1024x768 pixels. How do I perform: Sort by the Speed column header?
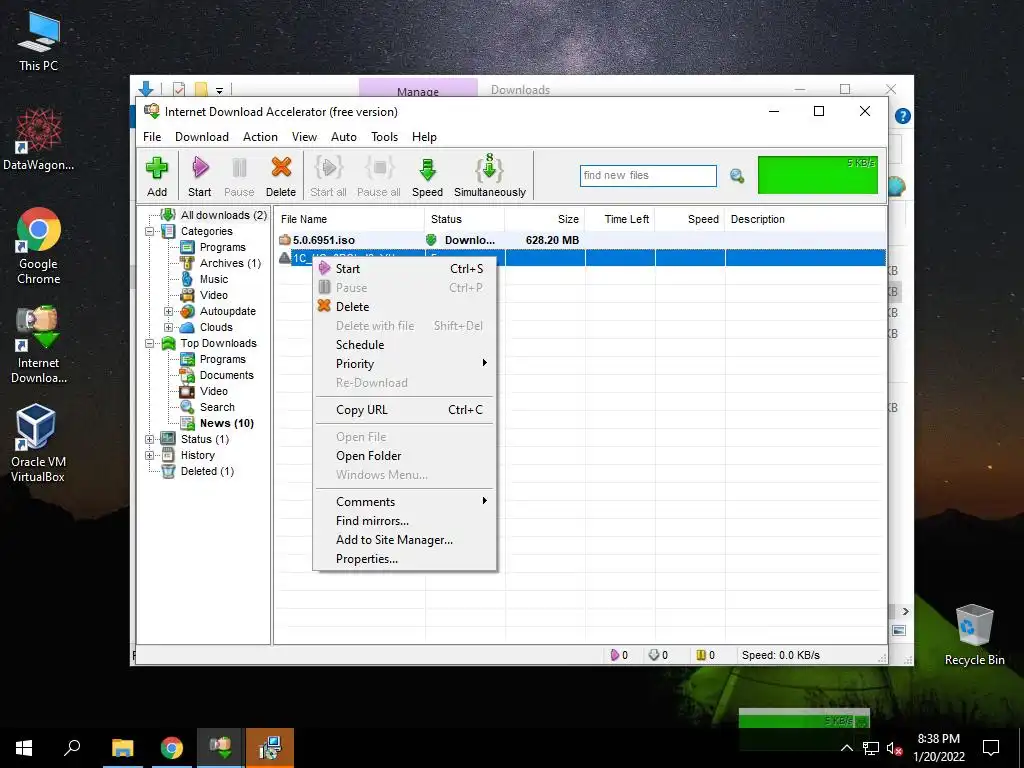coord(690,219)
